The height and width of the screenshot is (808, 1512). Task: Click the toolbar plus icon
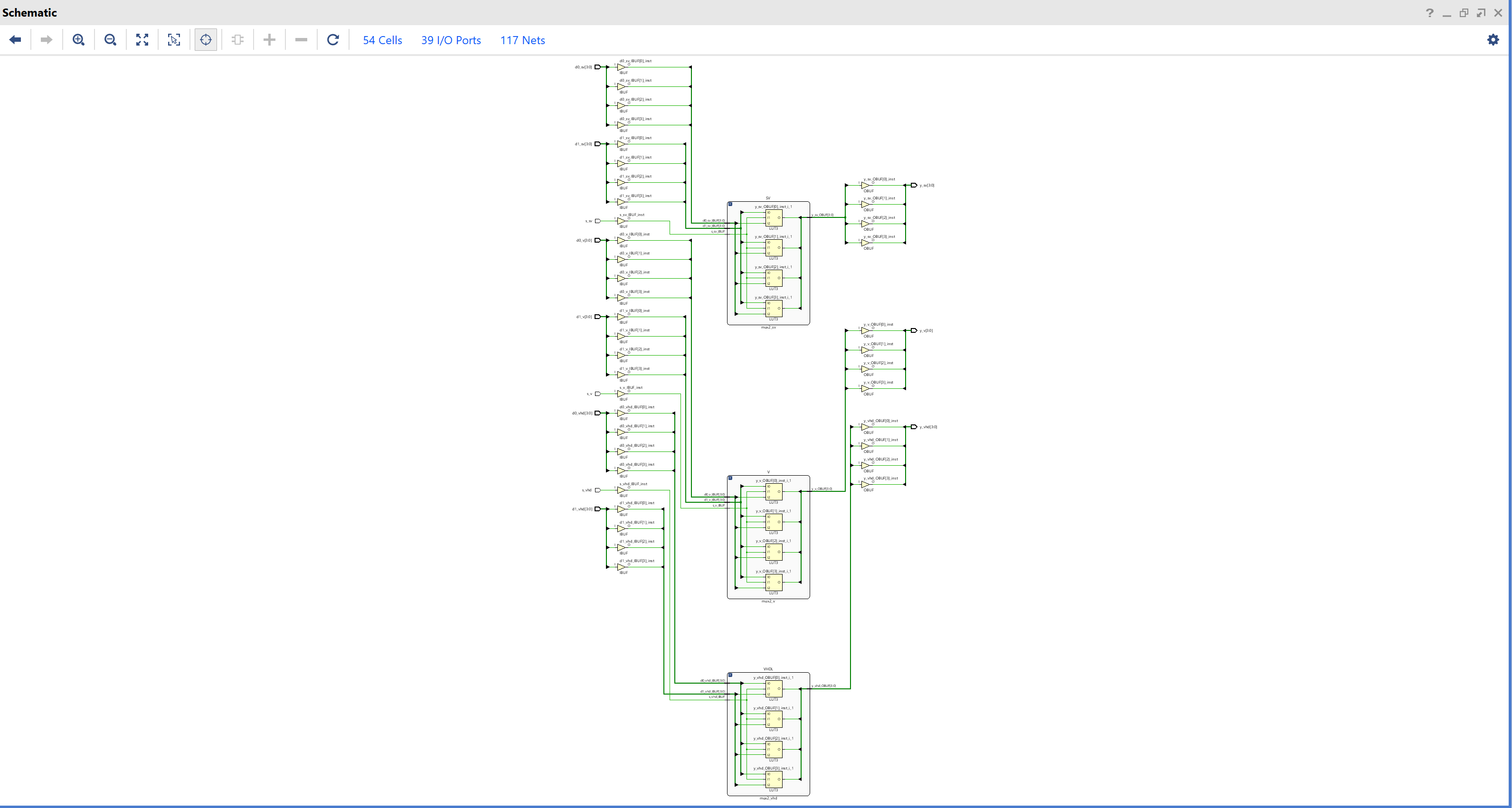click(269, 40)
